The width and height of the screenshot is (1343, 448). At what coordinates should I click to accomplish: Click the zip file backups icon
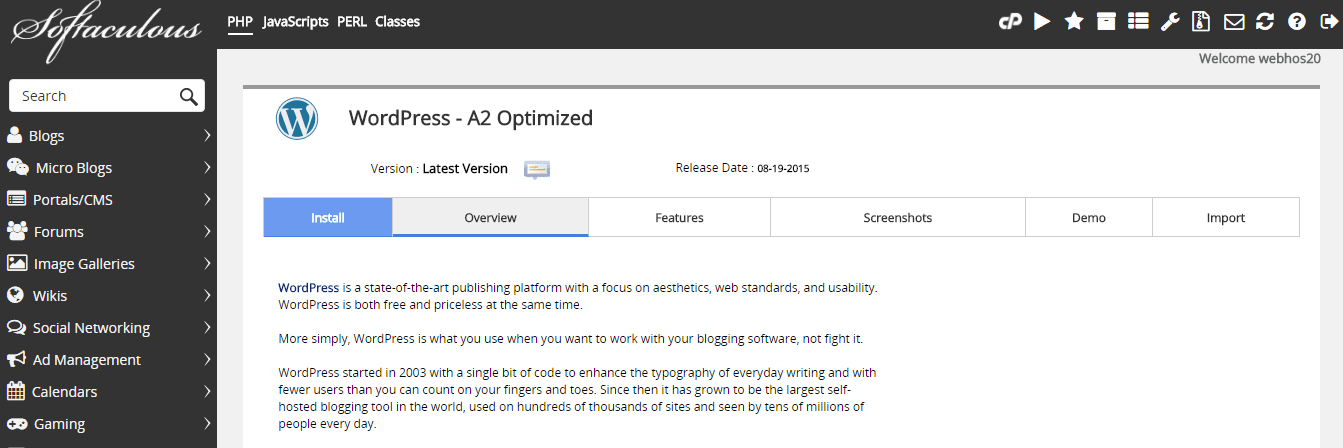click(1202, 21)
